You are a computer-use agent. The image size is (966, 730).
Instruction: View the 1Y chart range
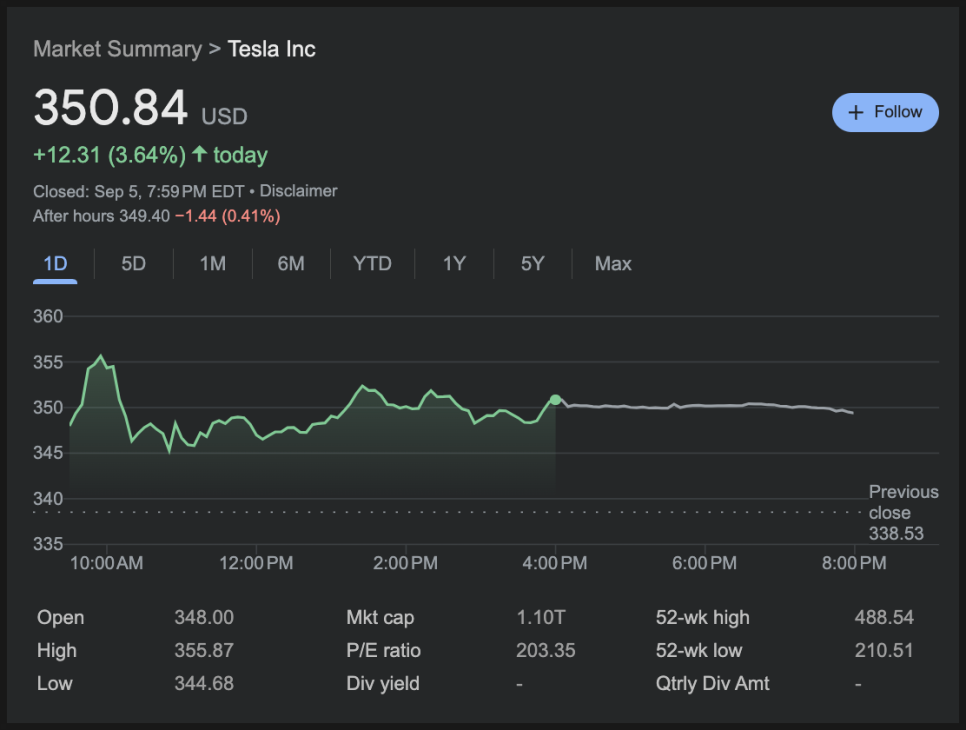click(x=454, y=264)
